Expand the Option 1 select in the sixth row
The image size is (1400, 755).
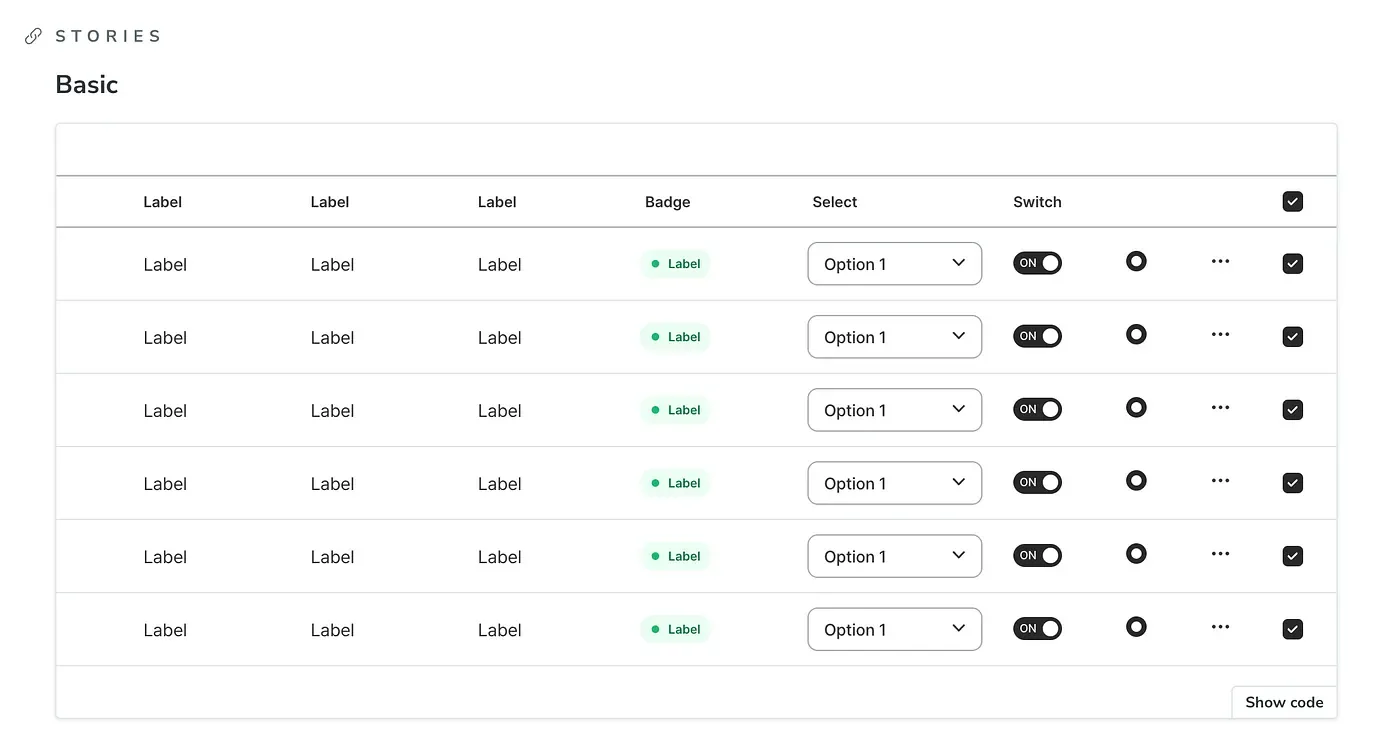(895, 629)
